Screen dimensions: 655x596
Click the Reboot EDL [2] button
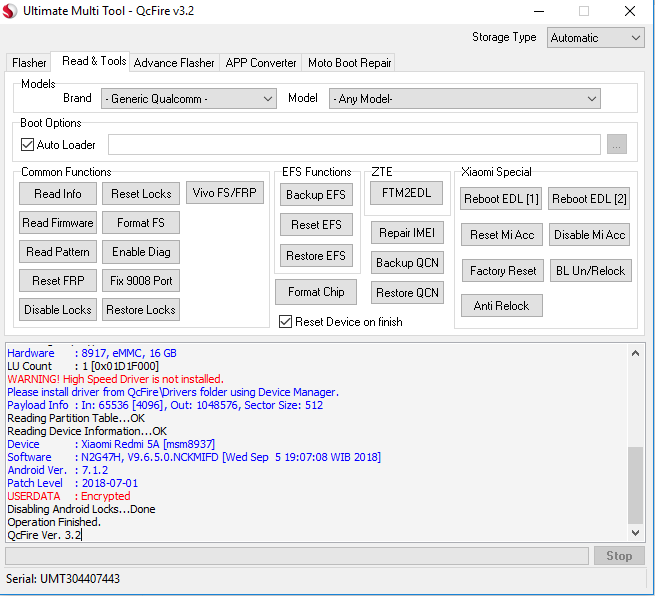[x=589, y=199]
